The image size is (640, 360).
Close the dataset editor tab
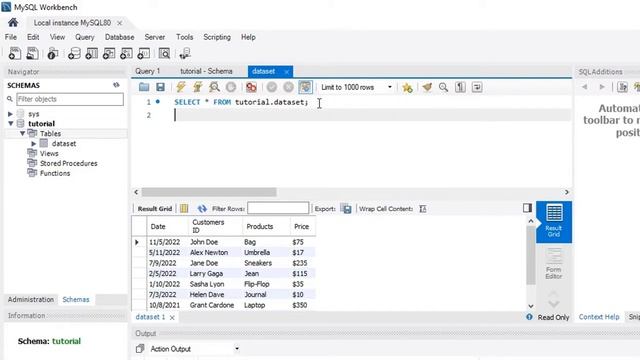(x=287, y=72)
